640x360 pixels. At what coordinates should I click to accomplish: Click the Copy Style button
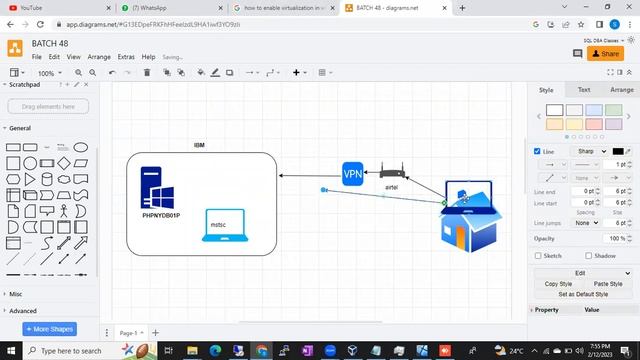click(x=558, y=284)
